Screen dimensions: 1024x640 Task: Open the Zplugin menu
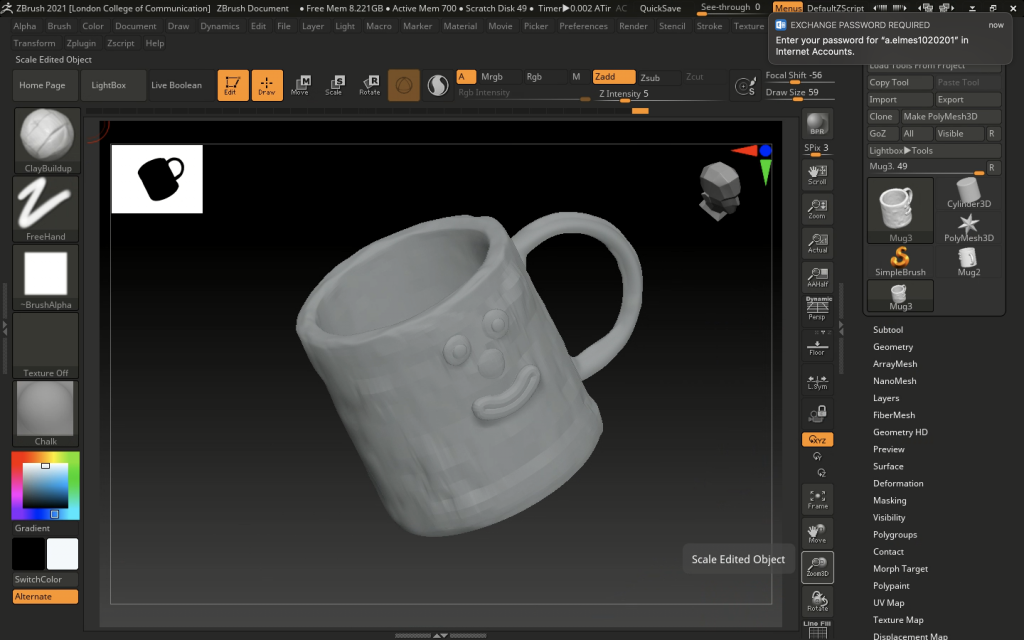coord(81,43)
